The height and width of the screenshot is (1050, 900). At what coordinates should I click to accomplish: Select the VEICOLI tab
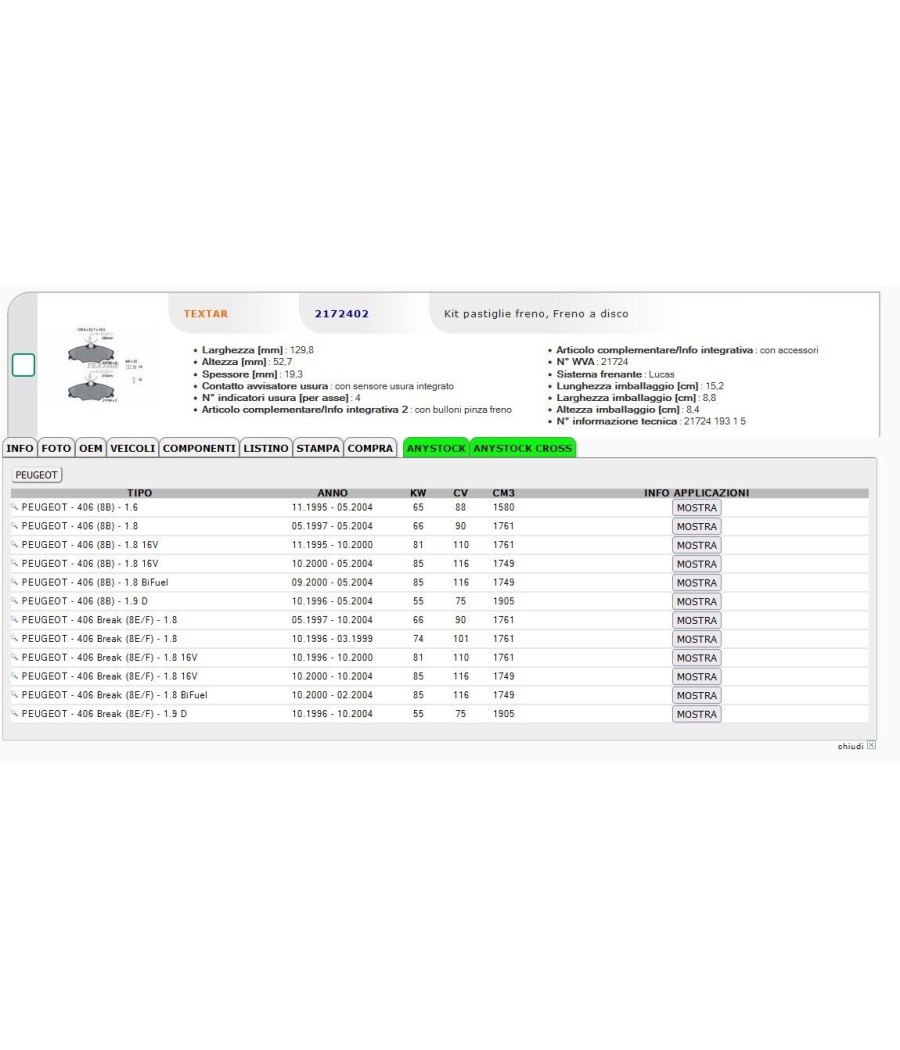coord(133,448)
